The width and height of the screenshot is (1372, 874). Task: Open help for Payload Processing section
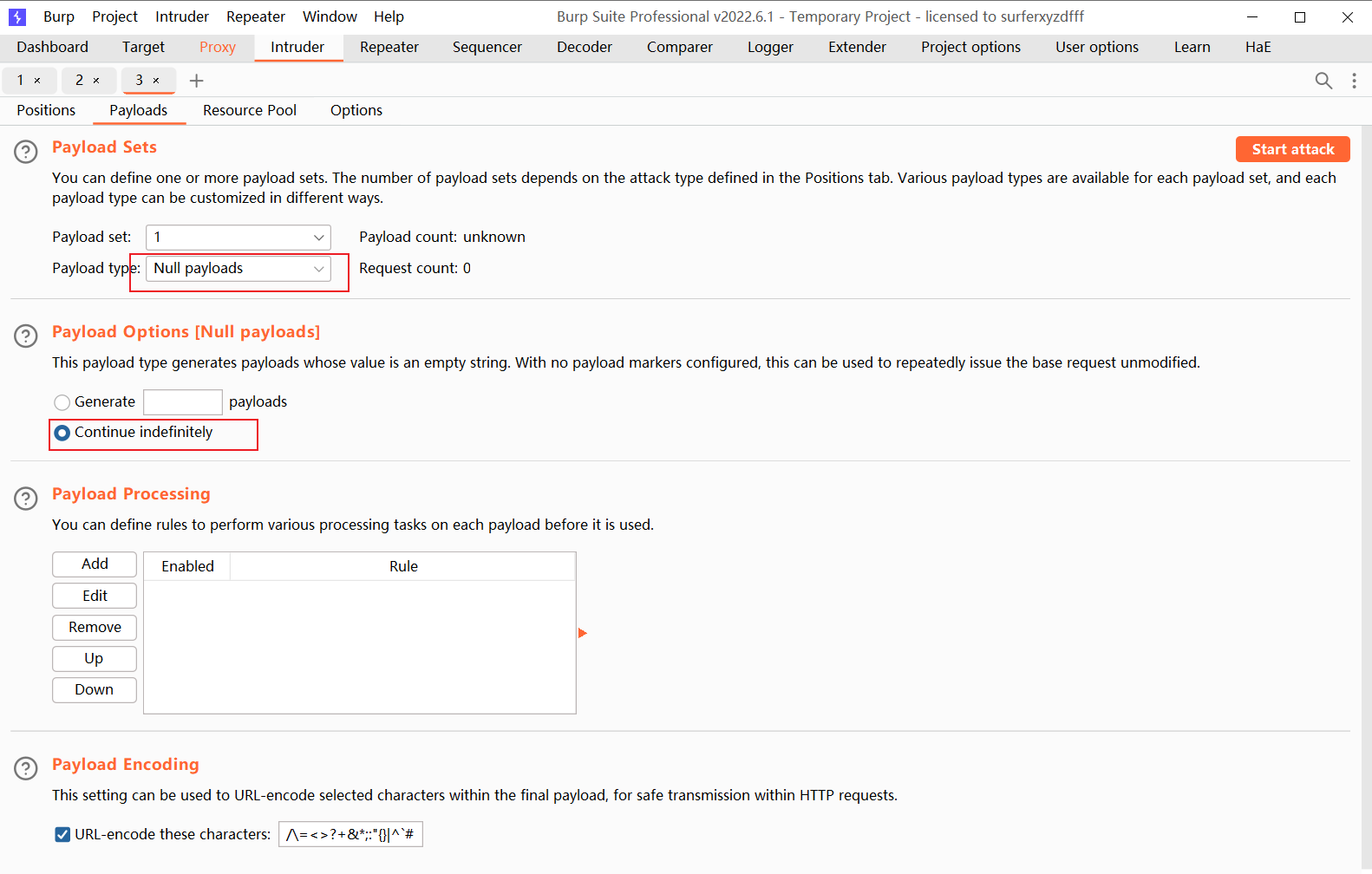pos(26,499)
